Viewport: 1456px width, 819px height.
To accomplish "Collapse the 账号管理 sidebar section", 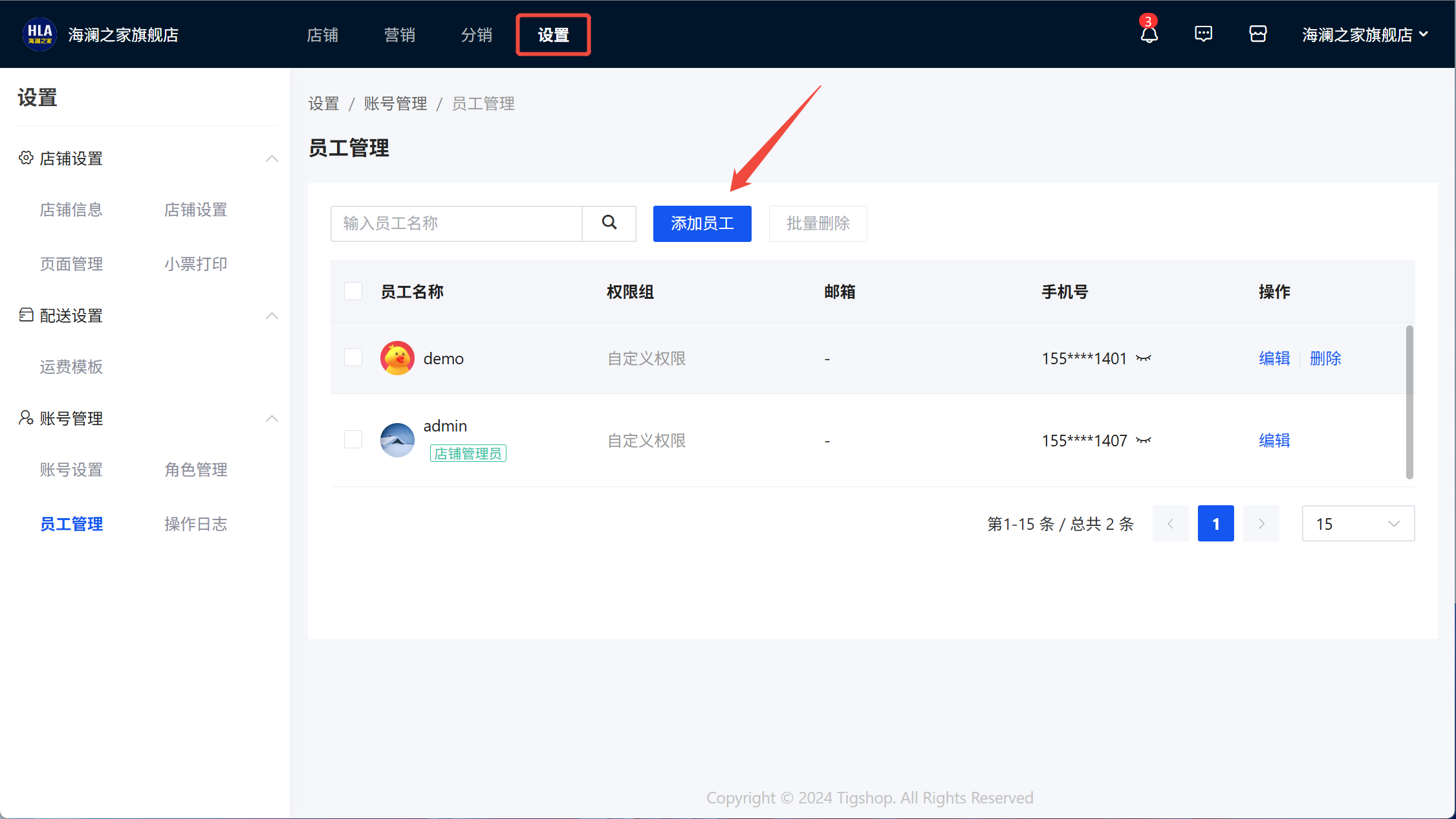I will [x=272, y=419].
